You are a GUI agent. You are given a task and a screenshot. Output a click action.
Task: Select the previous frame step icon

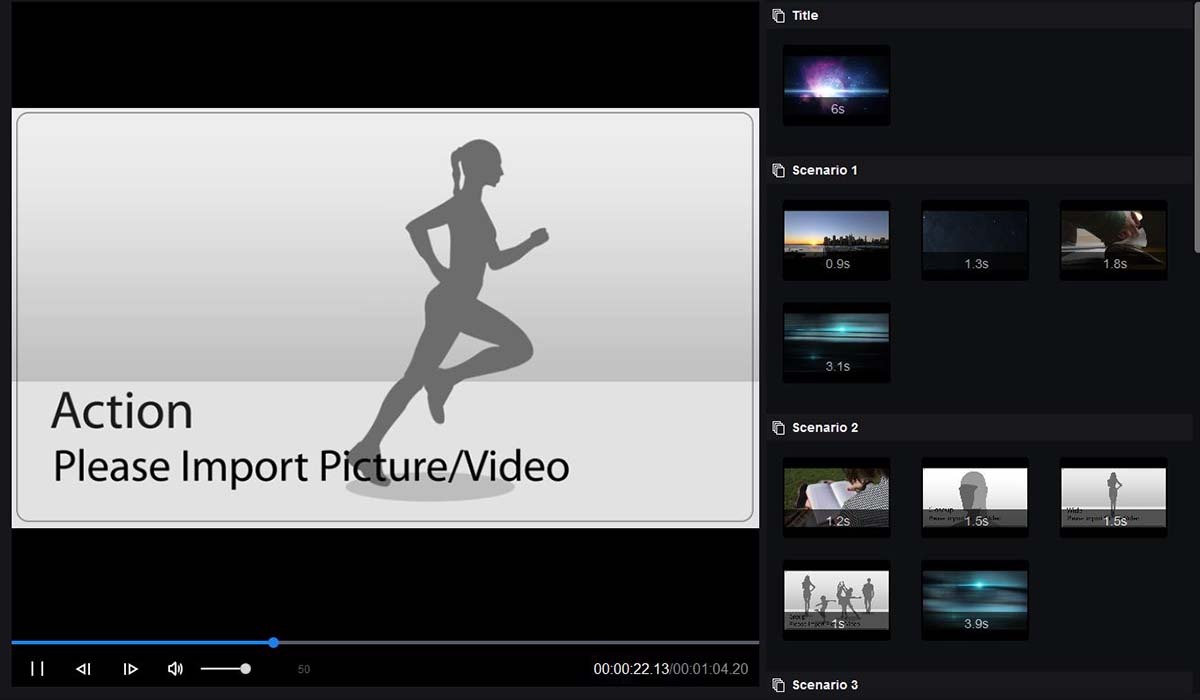point(83,669)
